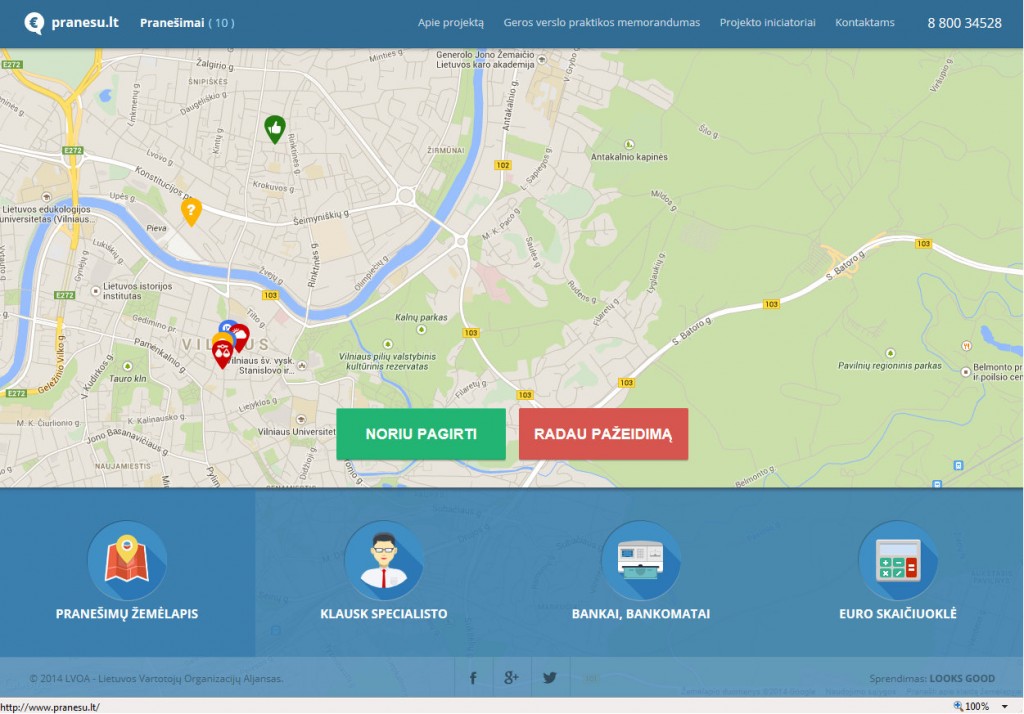Open the Twitter footer icon

(x=550, y=677)
